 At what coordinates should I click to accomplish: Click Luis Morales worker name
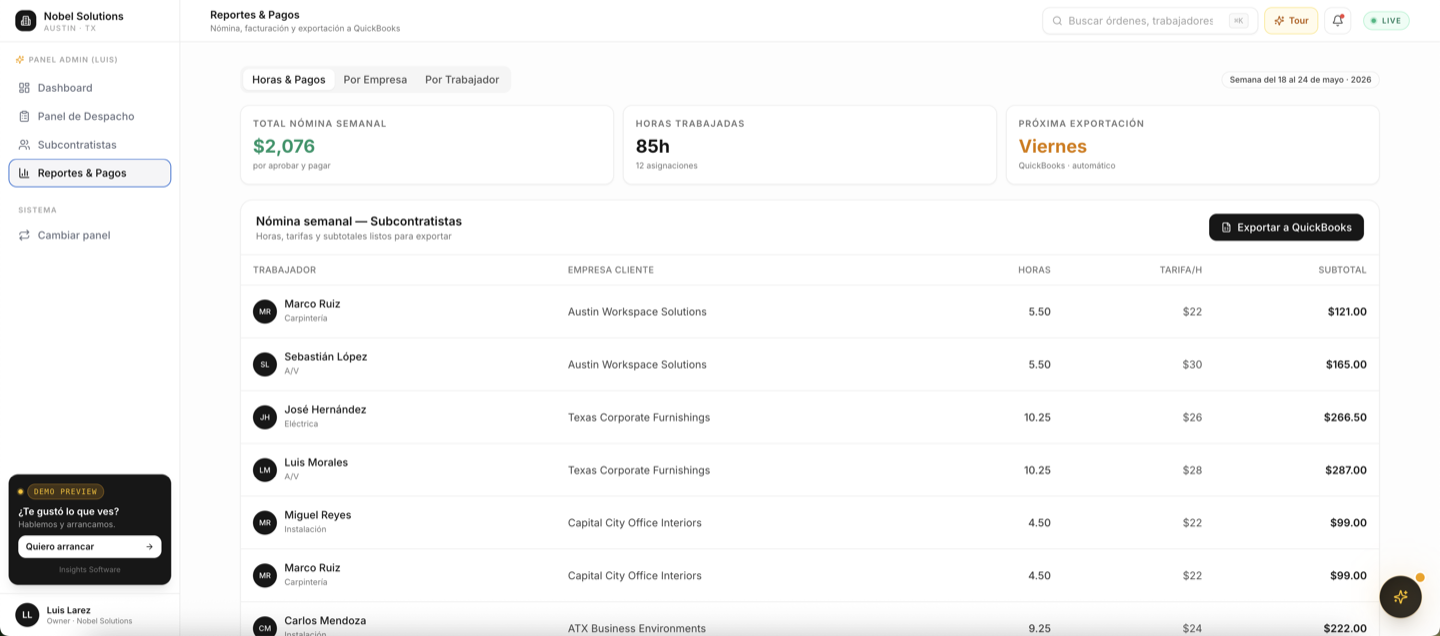pyautogui.click(x=316, y=463)
